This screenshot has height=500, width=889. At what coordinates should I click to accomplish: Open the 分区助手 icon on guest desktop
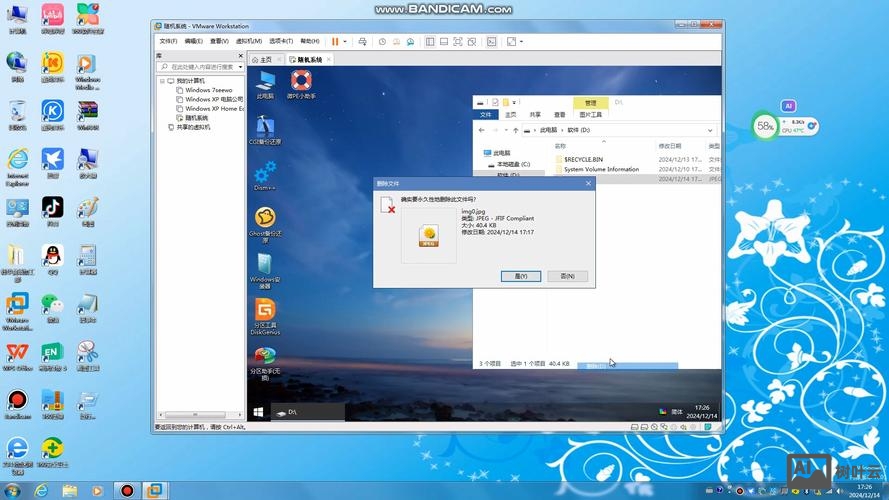click(265, 363)
